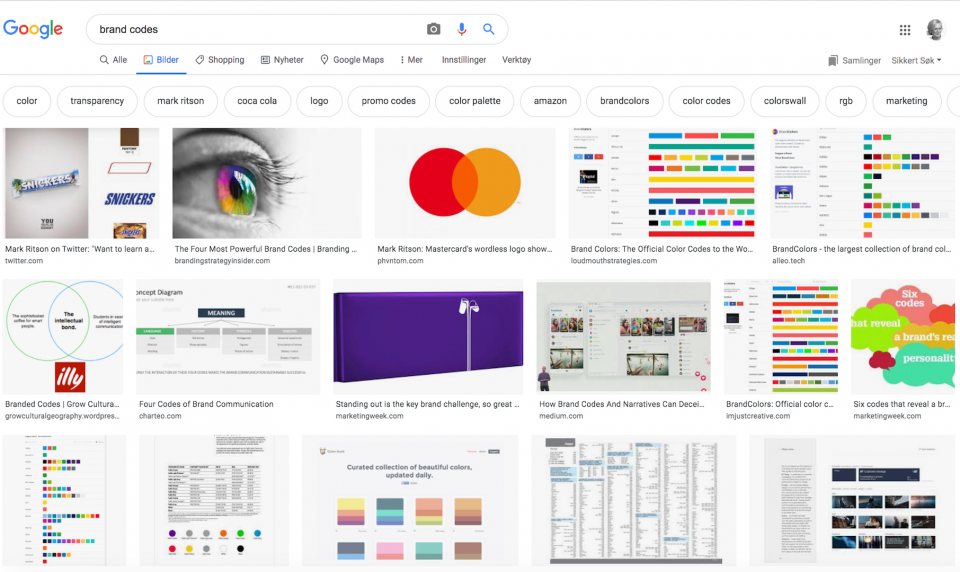Open Innstillinger settings menu
The image size is (960, 572).
click(x=464, y=60)
